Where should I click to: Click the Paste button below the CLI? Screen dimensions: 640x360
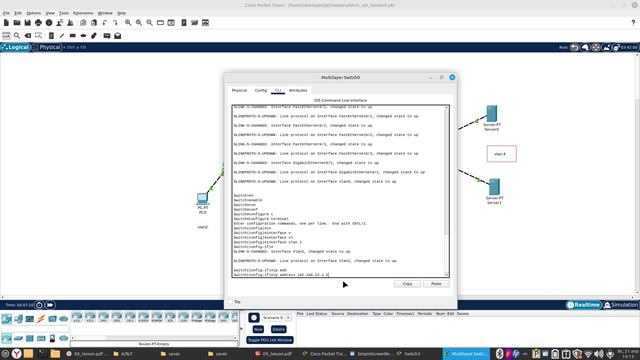tap(436, 284)
